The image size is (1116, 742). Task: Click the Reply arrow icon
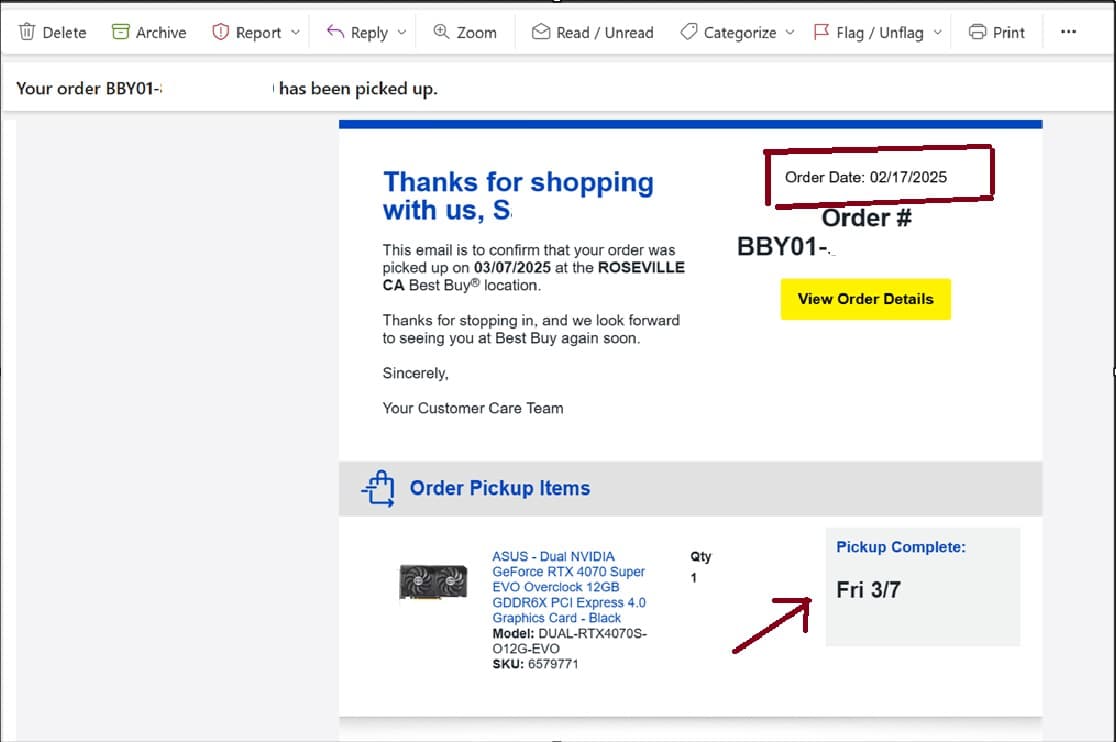335,32
